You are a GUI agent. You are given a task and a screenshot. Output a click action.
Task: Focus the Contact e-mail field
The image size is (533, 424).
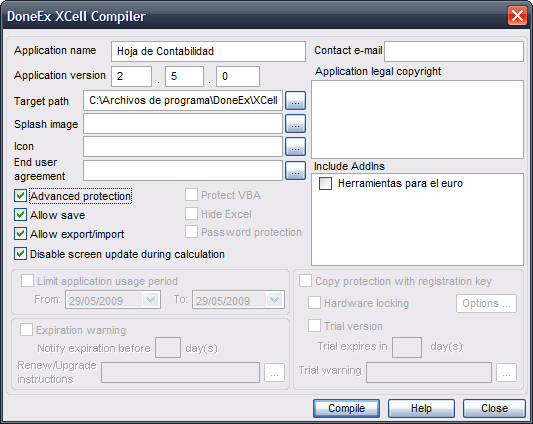pyautogui.click(x=454, y=51)
